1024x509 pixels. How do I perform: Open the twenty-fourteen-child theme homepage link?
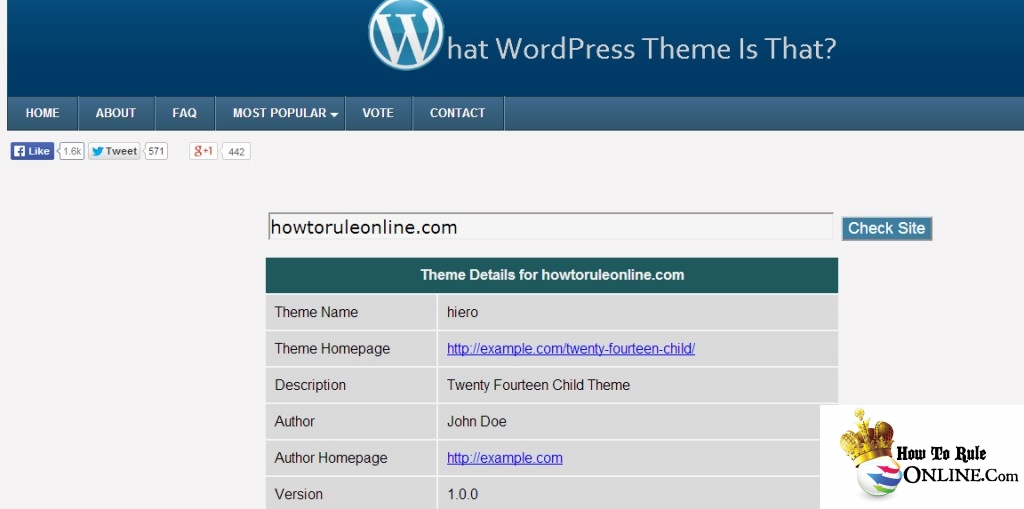tap(571, 349)
